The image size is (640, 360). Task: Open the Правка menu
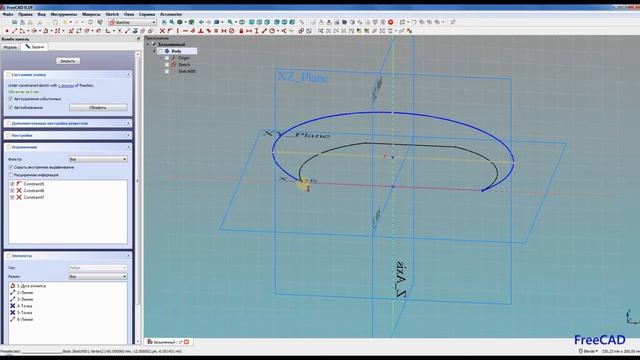tap(25, 14)
